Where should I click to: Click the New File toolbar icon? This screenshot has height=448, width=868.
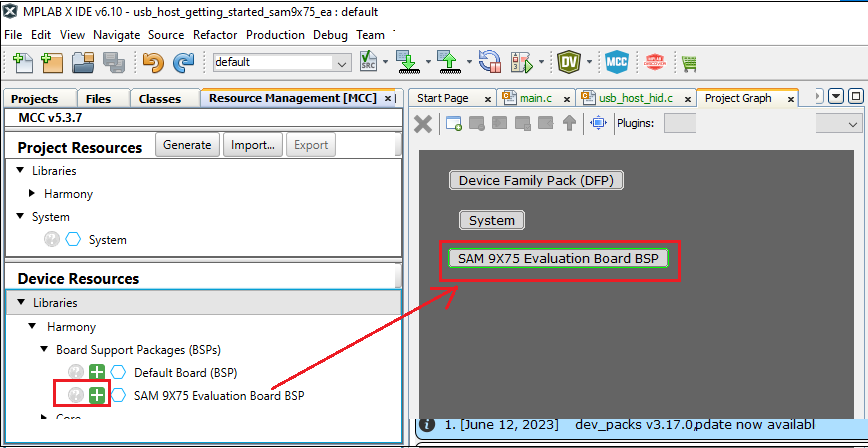[22, 62]
